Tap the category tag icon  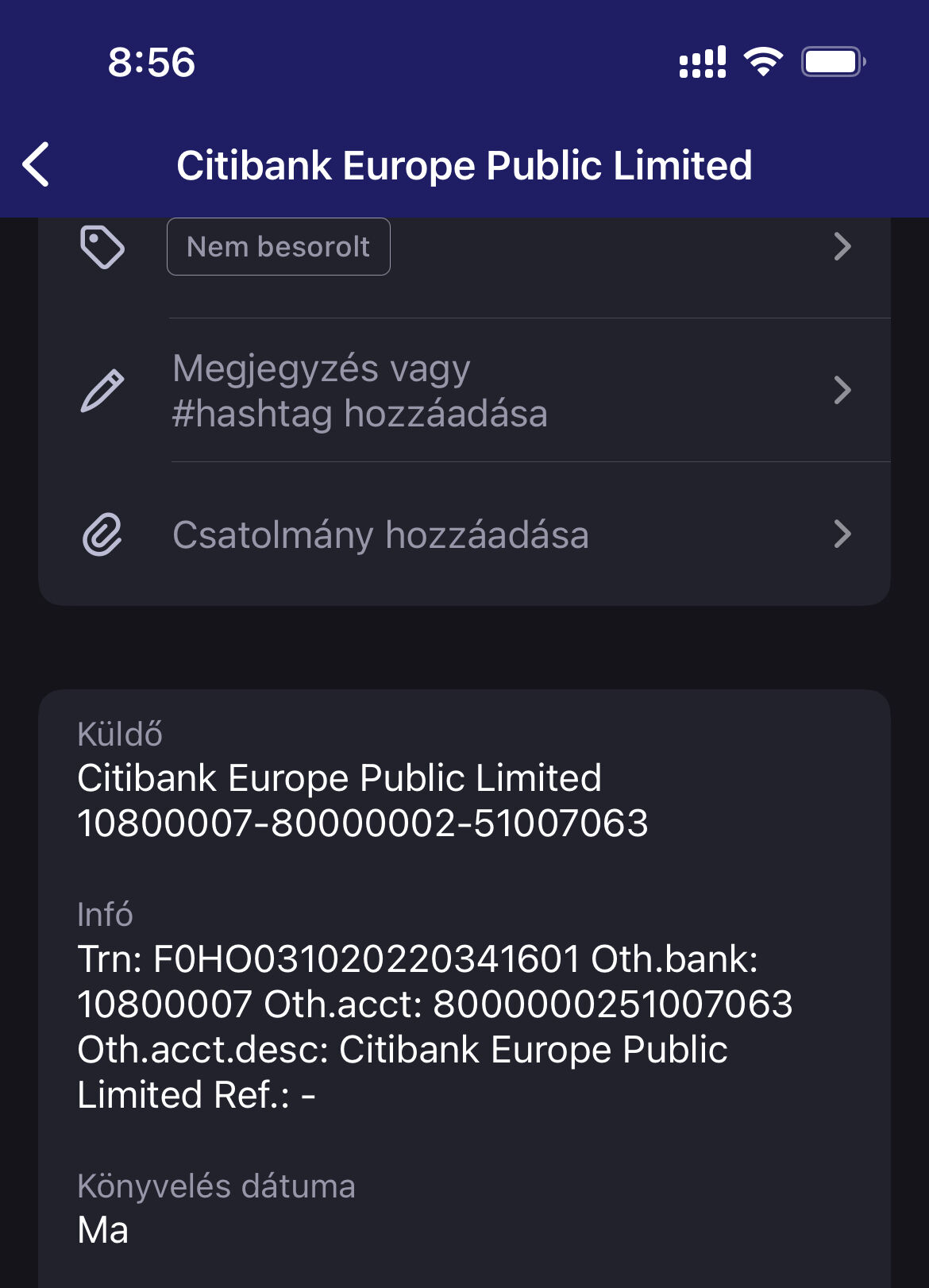tap(102, 248)
